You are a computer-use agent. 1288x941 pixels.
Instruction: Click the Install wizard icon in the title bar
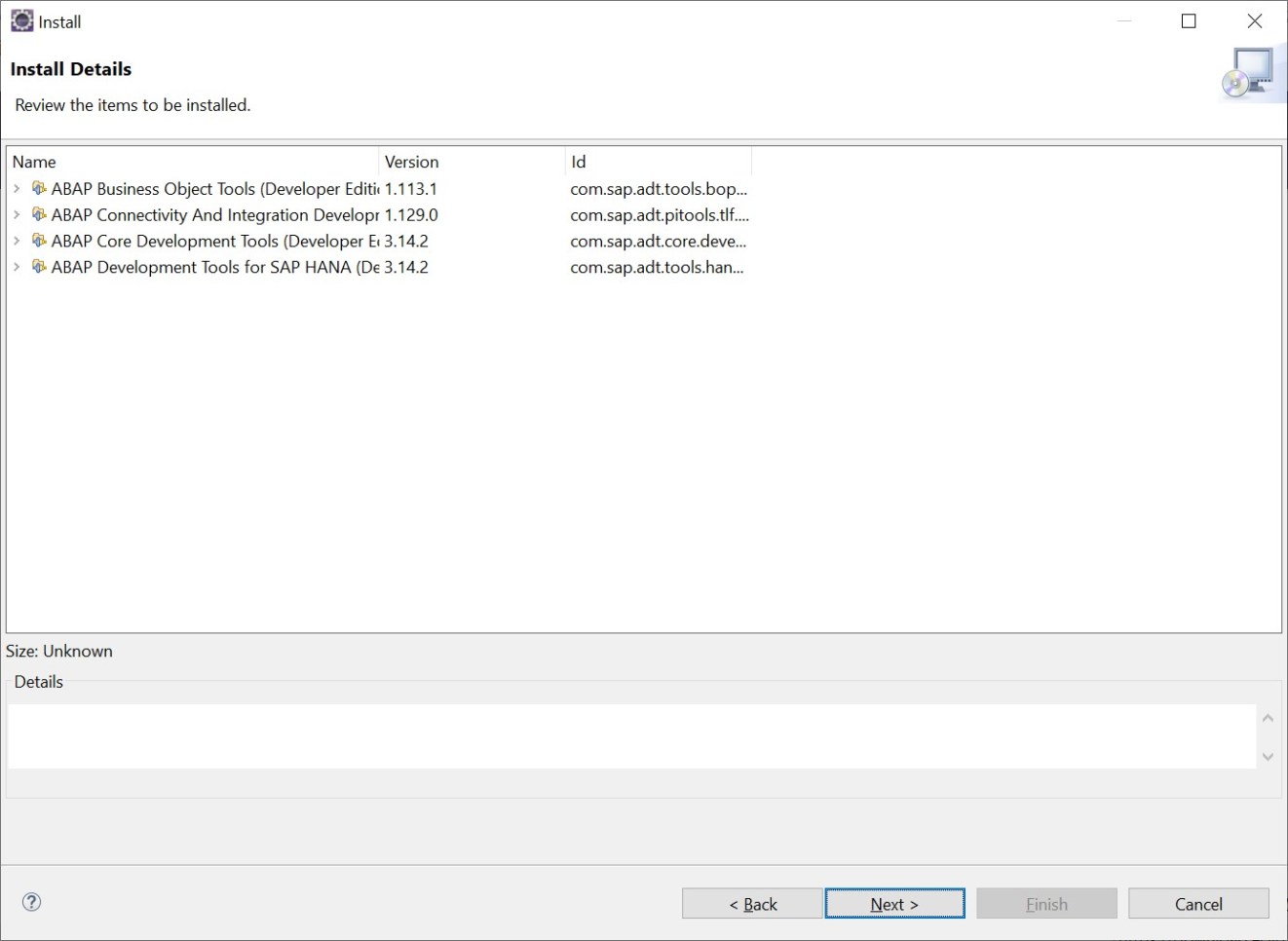[20, 20]
